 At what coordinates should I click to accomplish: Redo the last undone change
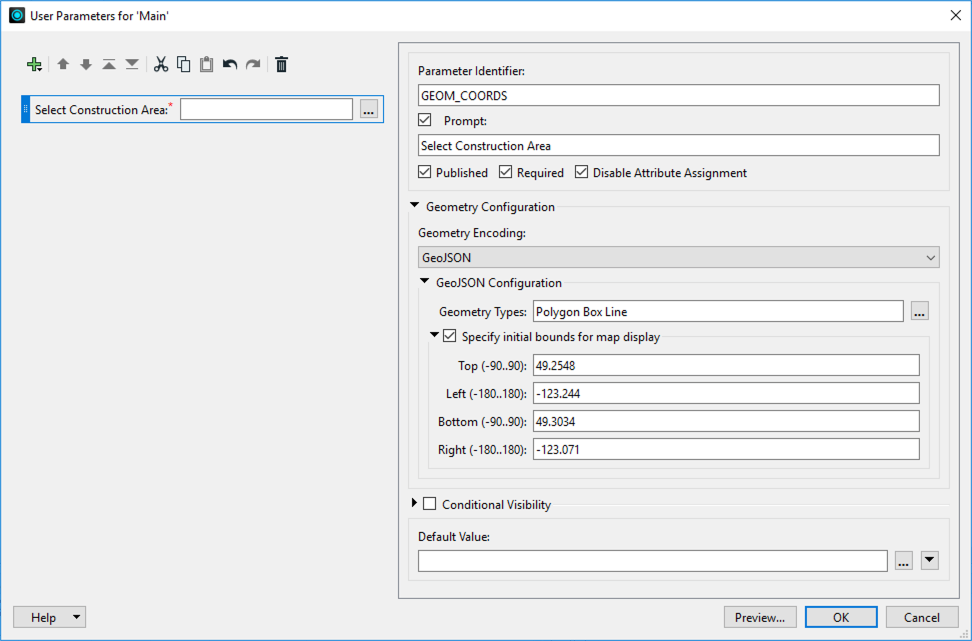tap(253, 64)
